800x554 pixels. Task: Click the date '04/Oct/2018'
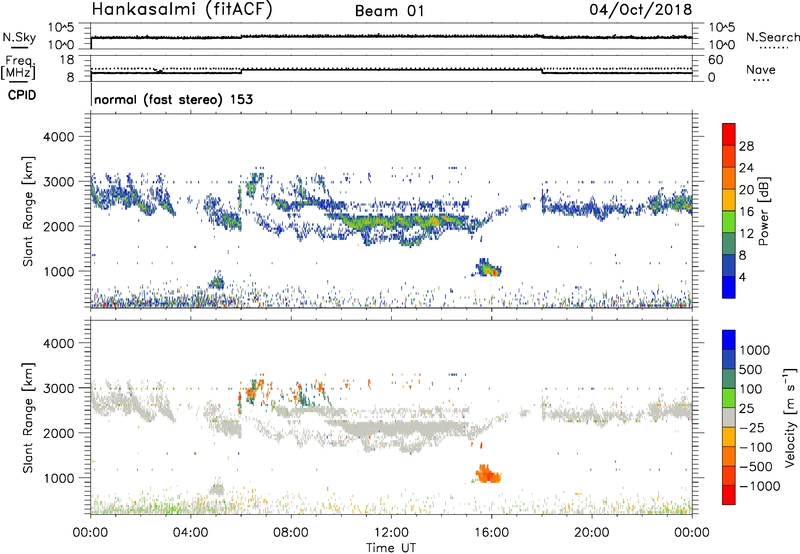point(640,10)
